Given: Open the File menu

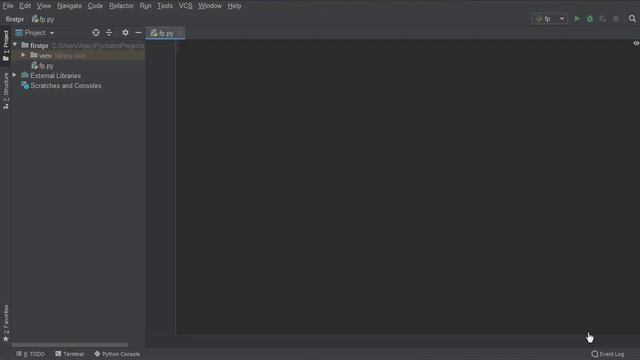Looking at the screenshot, I should (8, 6).
